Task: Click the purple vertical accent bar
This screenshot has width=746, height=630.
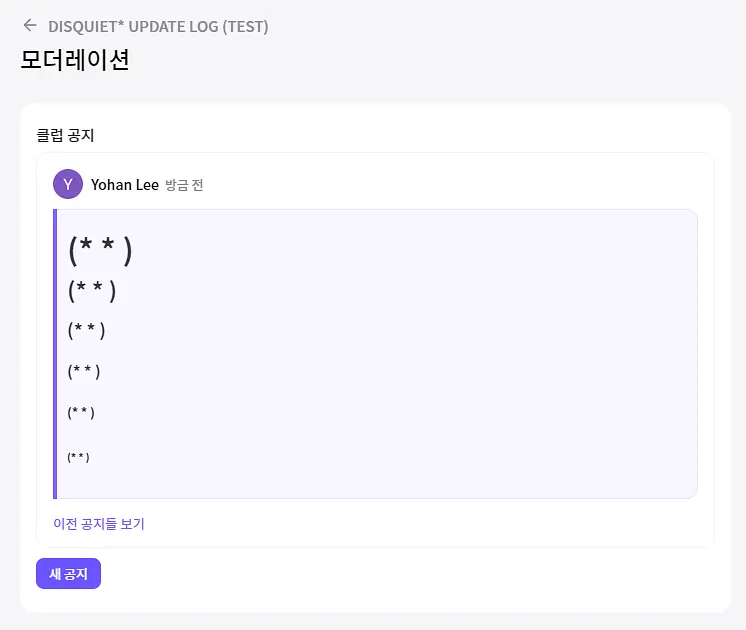Action: tap(55, 354)
